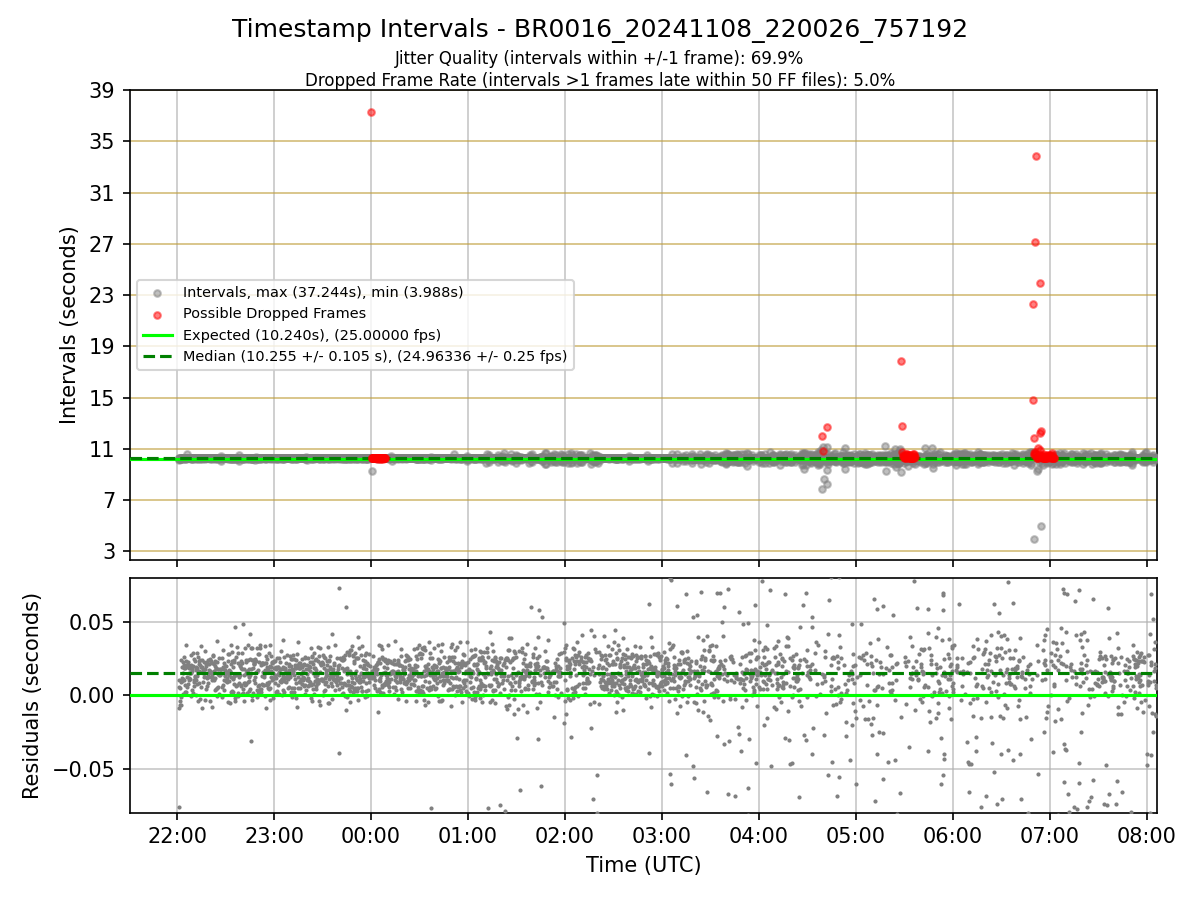Click the gray Intervals marker in the legend
This screenshot has width=1200, height=900.
pyautogui.click(x=158, y=293)
